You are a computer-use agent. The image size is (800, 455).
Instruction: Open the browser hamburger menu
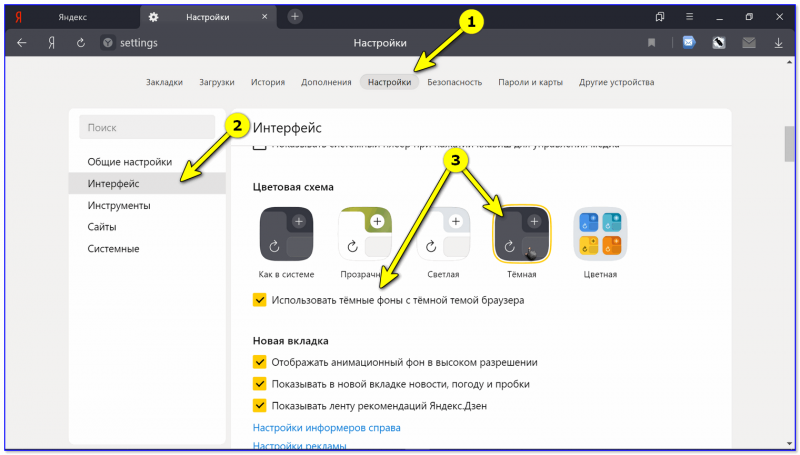(689, 17)
